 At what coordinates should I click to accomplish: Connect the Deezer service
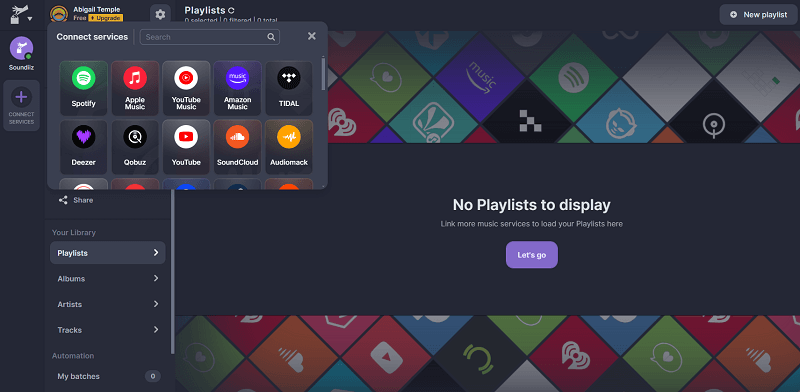pos(84,147)
